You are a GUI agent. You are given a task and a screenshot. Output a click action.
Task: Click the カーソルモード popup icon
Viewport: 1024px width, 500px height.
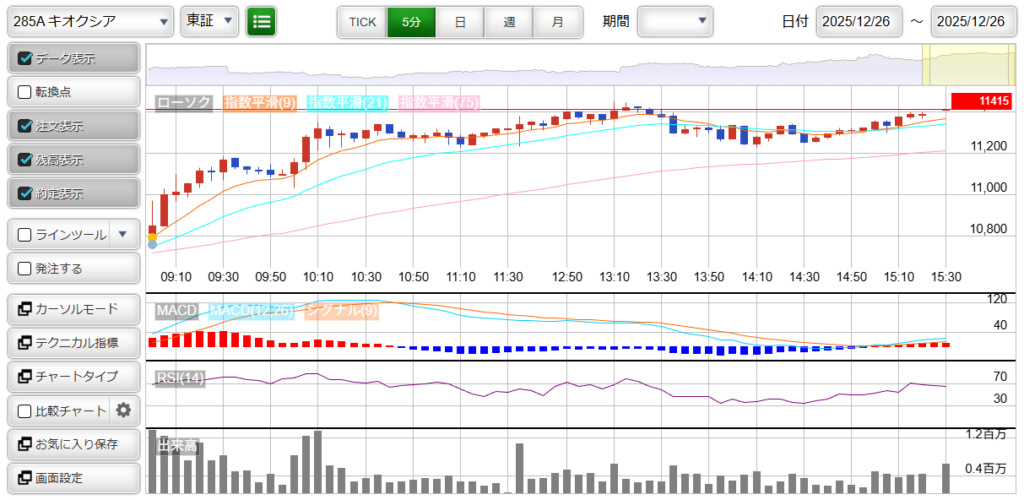[x=23, y=309]
